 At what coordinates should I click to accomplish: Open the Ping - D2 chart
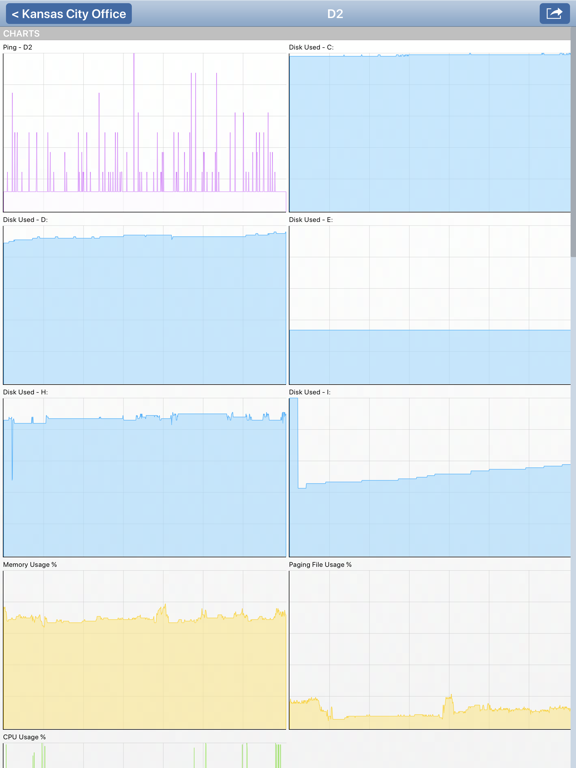click(144, 133)
